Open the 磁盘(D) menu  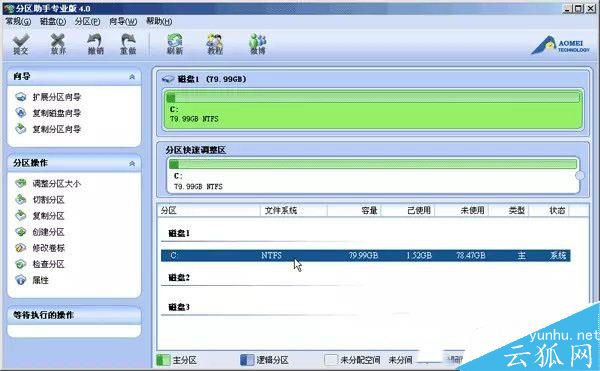click(53, 21)
